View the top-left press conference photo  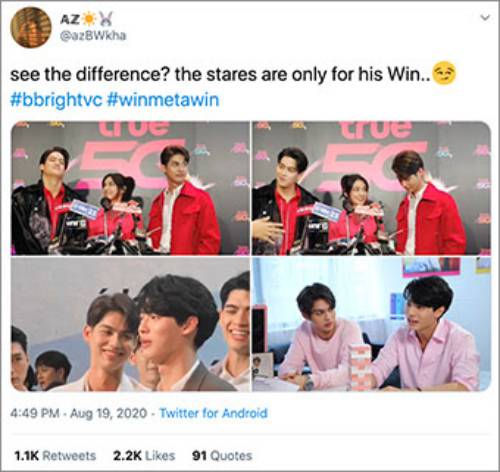pos(130,188)
